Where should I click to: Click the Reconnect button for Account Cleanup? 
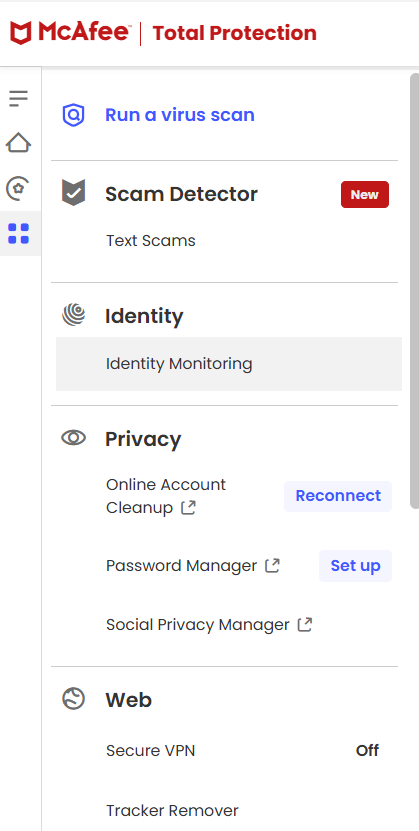point(338,496)
